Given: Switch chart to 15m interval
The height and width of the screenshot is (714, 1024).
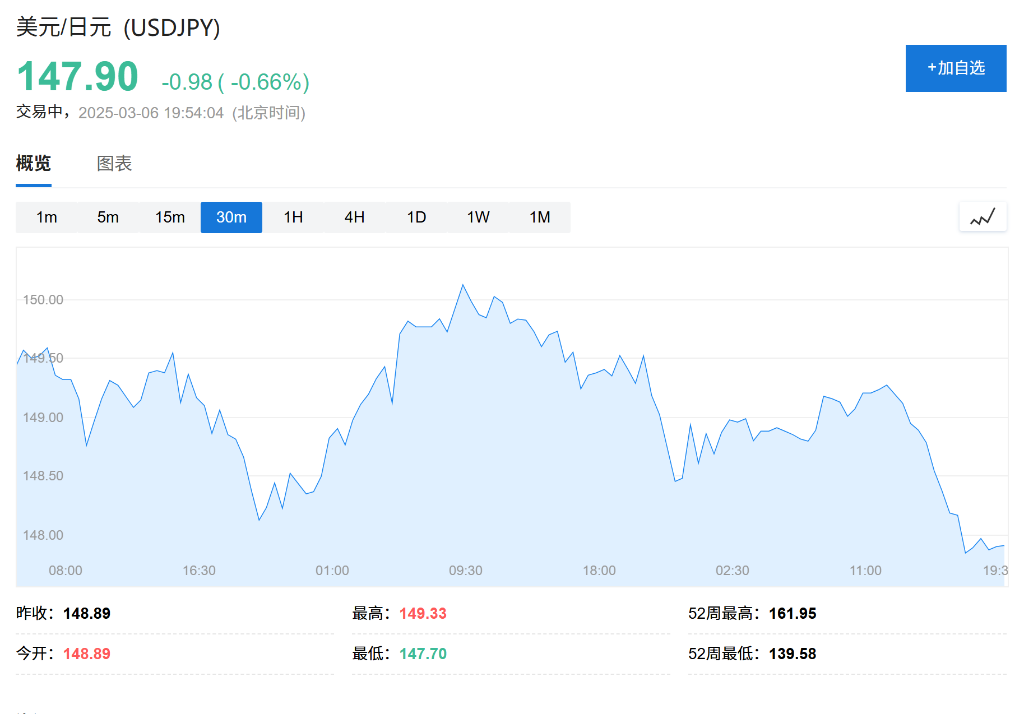Looking at the screenshot, I should [x=170, y=217].
